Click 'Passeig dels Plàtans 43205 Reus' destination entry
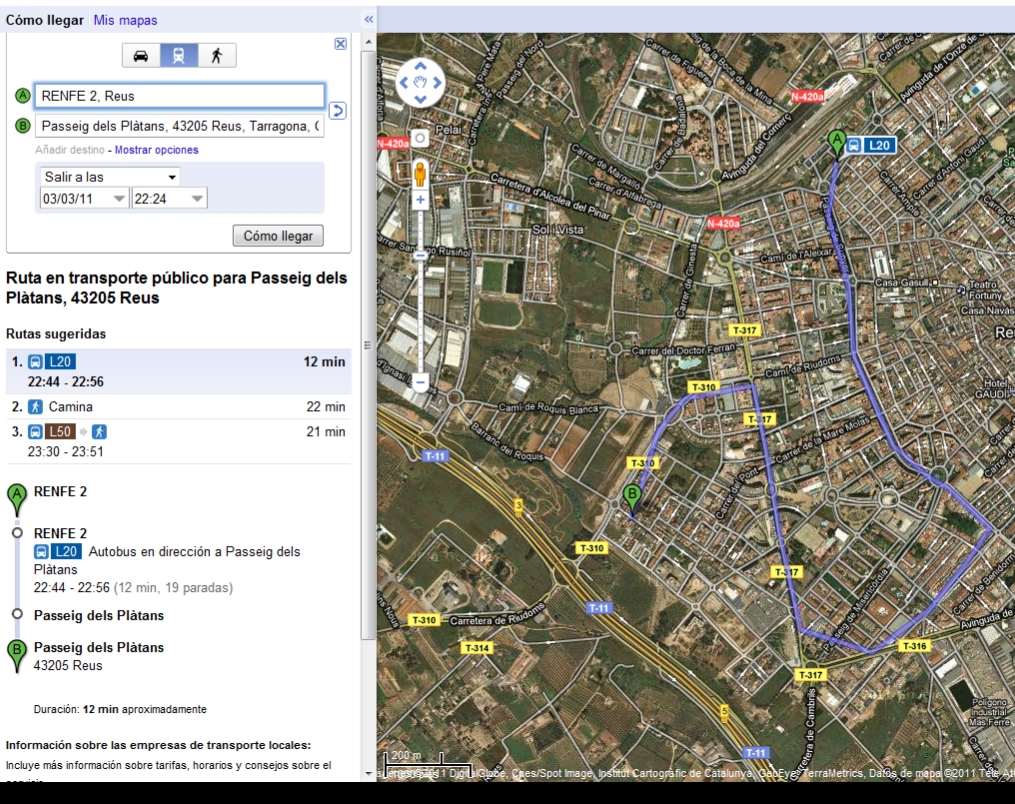This screenshot has height=804, width=1015. click(x=98, y=656)
